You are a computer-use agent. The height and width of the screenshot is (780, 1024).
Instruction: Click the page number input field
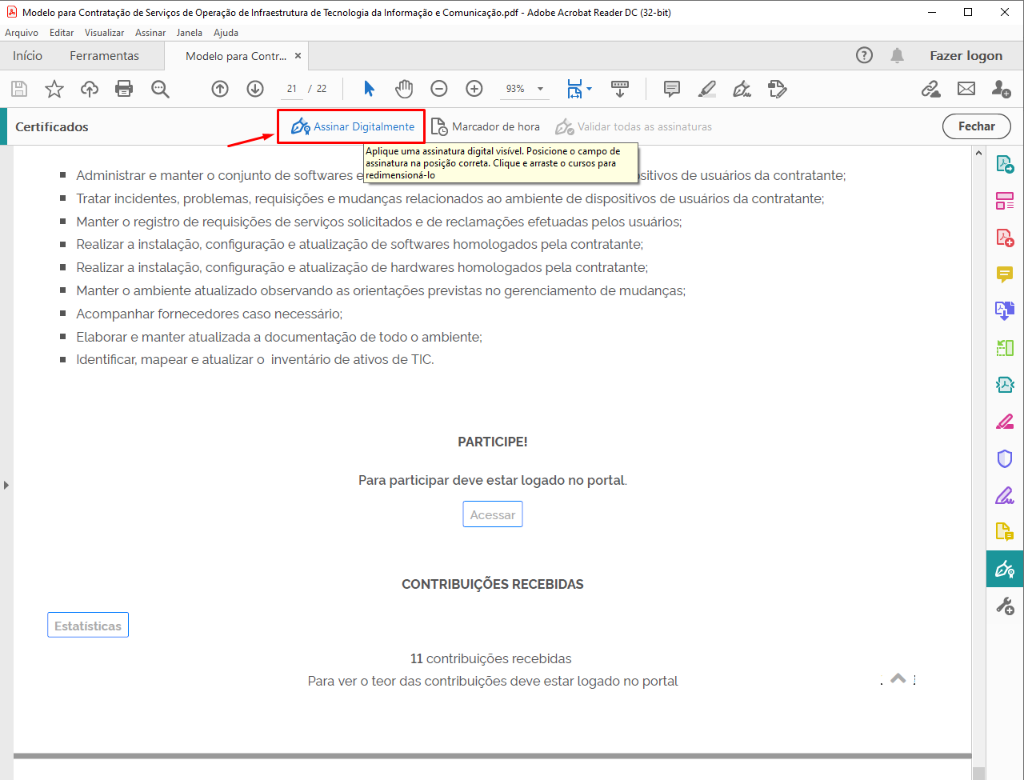pos(292,89)
